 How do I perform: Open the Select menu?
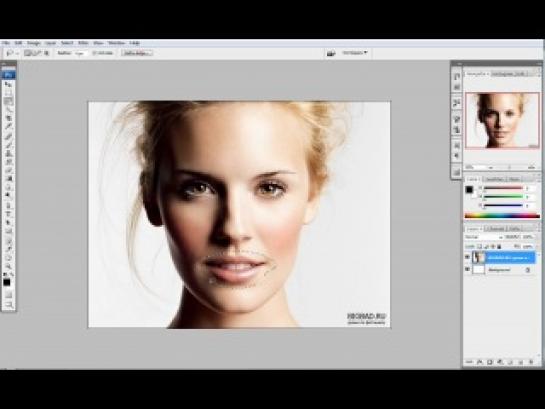[67, 43]
